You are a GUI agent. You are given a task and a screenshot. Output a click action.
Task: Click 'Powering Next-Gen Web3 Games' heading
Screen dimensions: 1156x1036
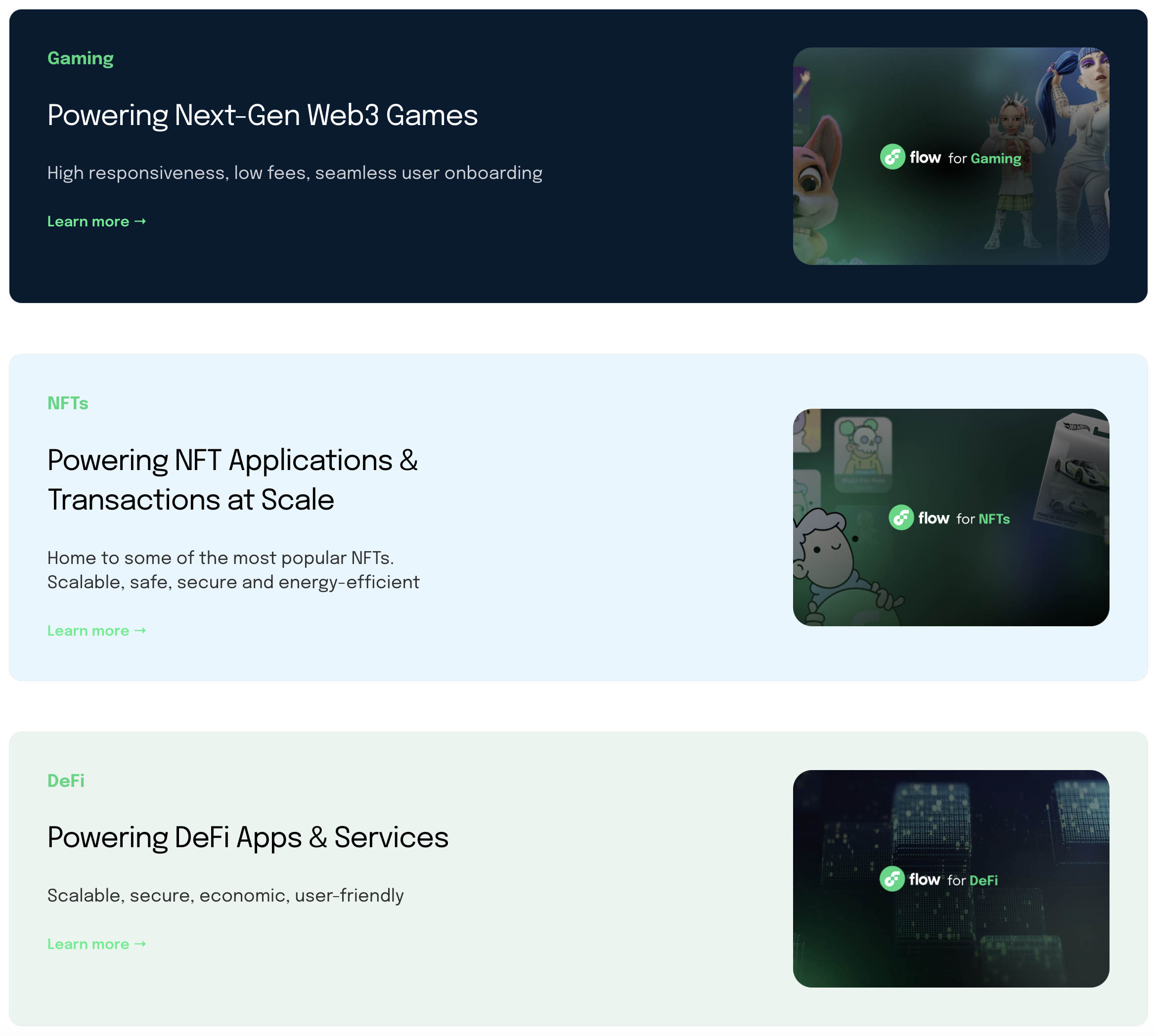(x=262, y=115)
